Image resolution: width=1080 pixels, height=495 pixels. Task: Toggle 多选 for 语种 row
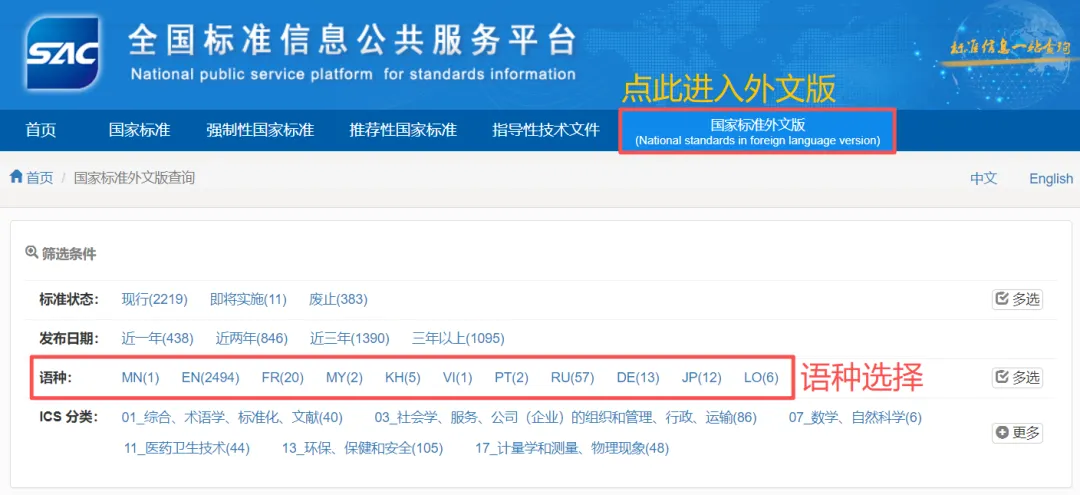(x=1017, y=377)
